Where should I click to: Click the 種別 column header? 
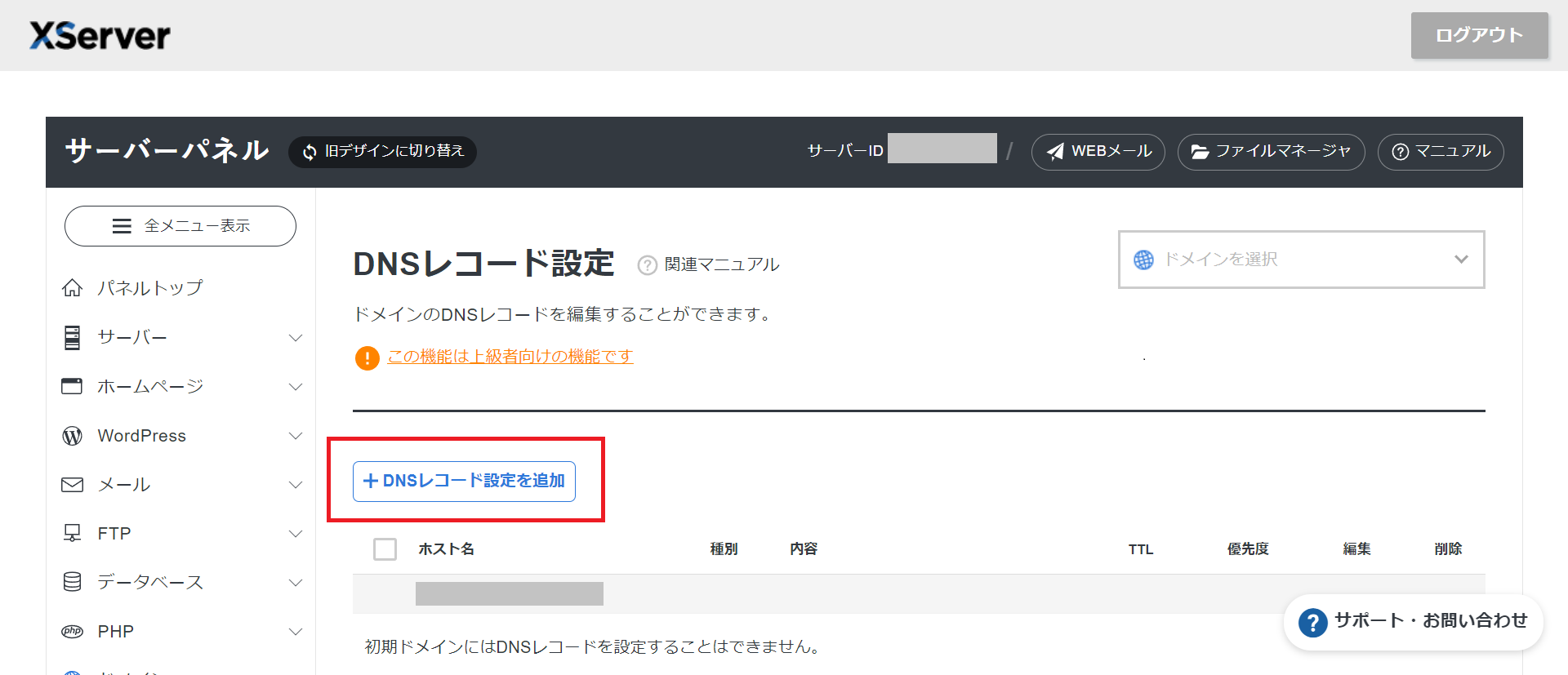tap(724, 549)
